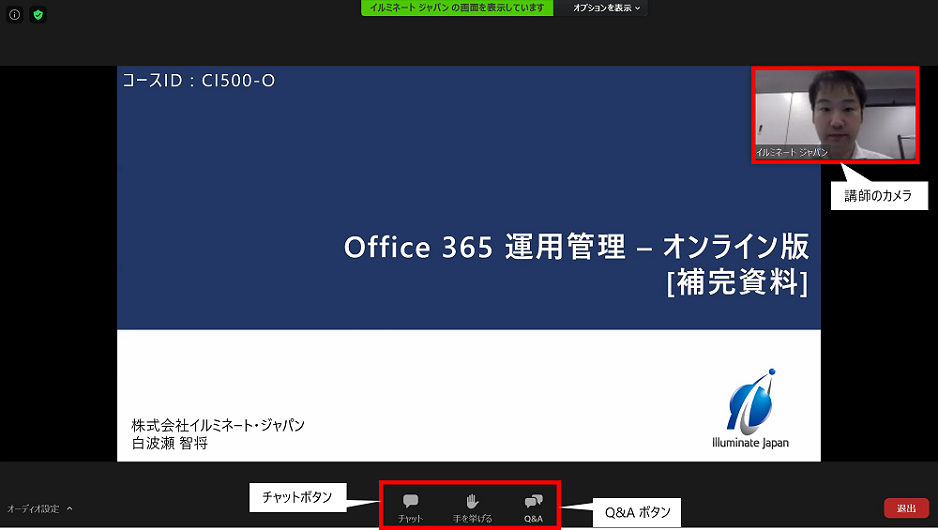Click the 株式会社イルミネート・ジャパン text

pos(218,425)
